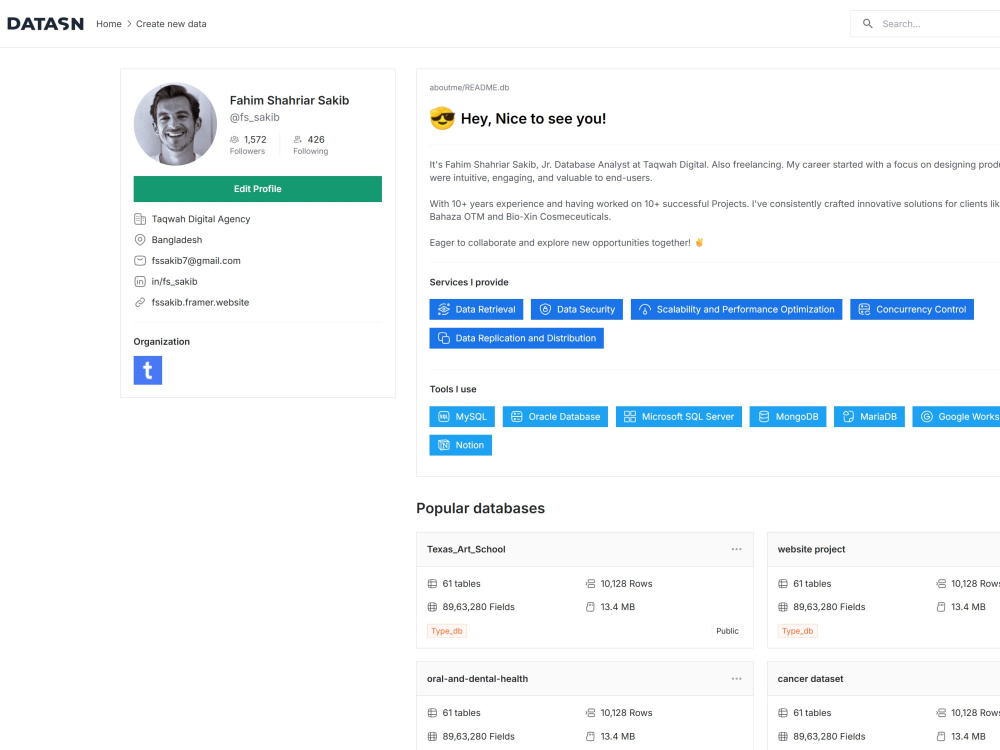1000x750 pixels.
Task: Open Fahim's profile photo
Action: 175,124
